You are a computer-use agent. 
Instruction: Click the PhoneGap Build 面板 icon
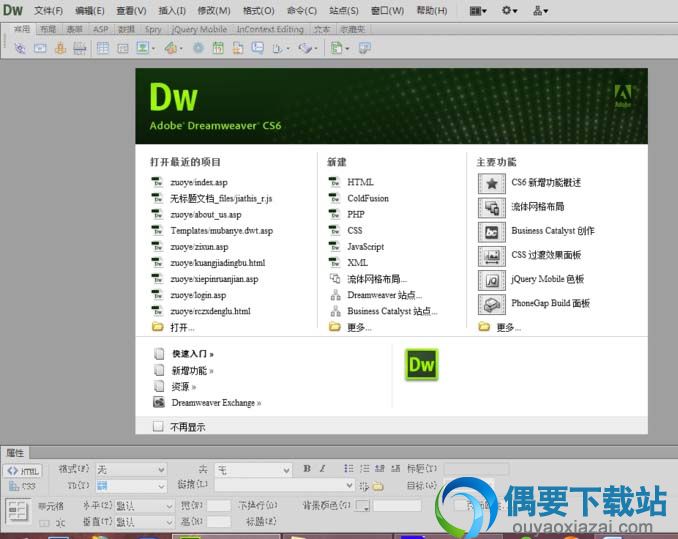pyautogui.click(x=492, y=304)
